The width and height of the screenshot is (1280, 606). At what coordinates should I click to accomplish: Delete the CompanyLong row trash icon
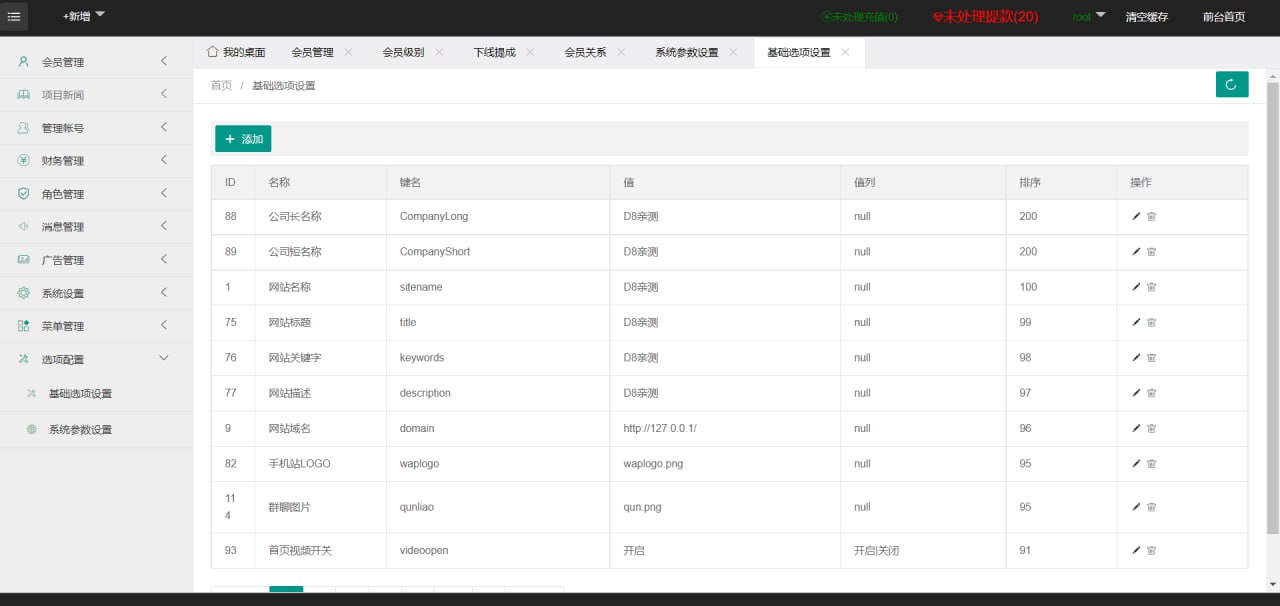point(1151,216)
